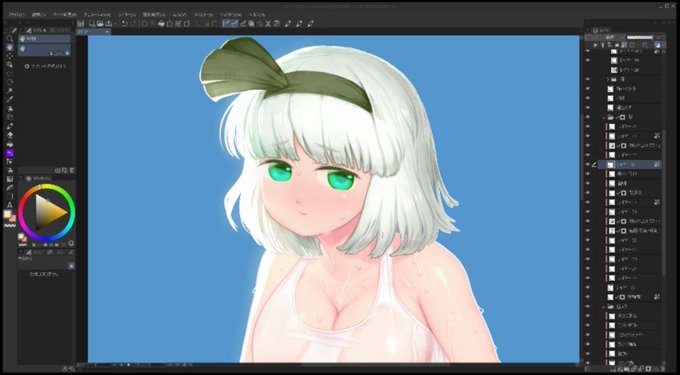This screenshot has width=680, height=375.
Task: Click the open canvas document tab
Action: click(93, 32)
